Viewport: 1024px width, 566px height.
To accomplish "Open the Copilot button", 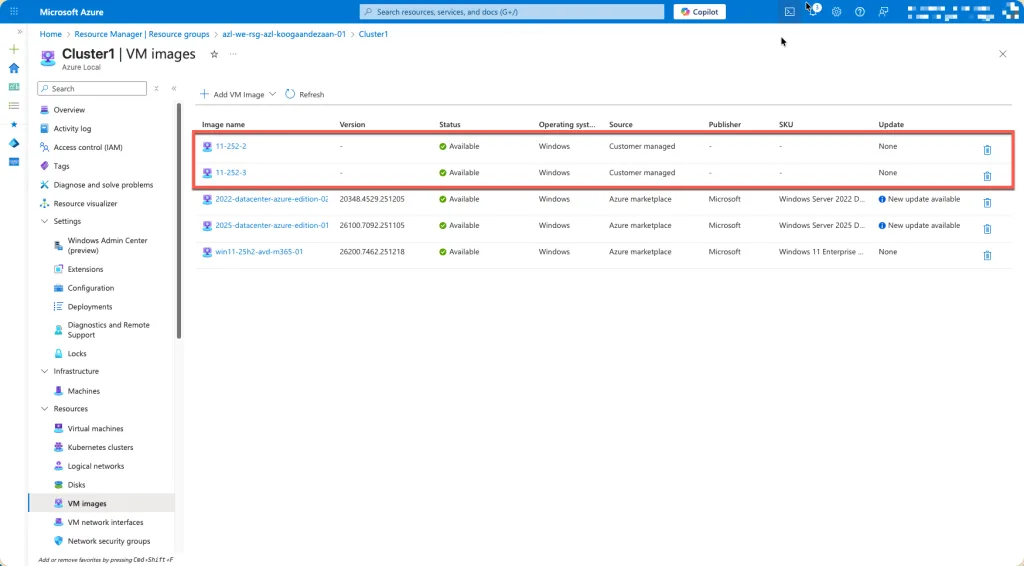I will tap(699, 12).
